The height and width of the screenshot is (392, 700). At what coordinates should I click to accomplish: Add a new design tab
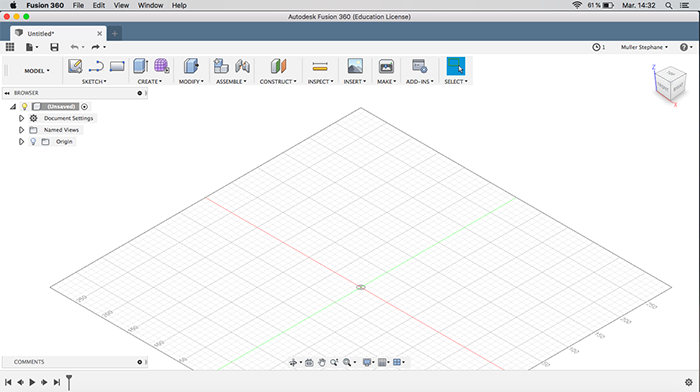(x=114, y=33)
